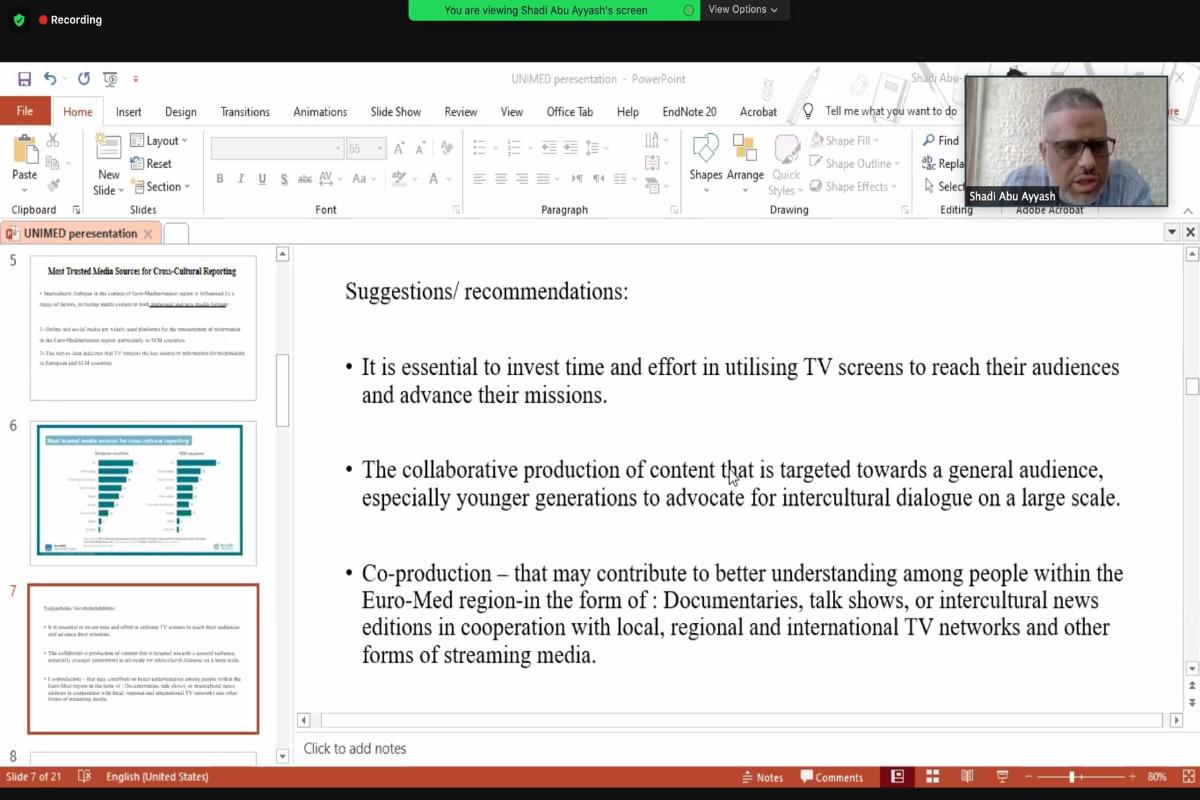
Task: Switch to Normal view in status bar
Action: tap(897, 777)
